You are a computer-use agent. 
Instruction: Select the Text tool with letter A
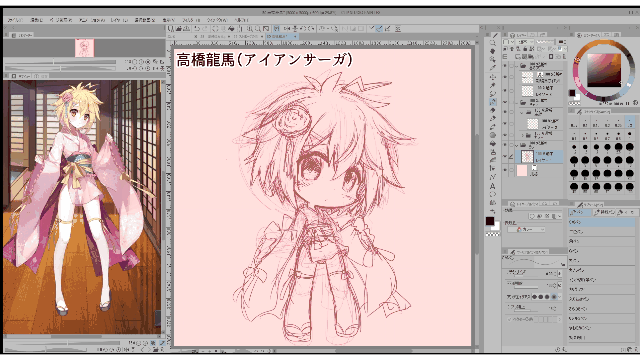[x=493, y=186]
